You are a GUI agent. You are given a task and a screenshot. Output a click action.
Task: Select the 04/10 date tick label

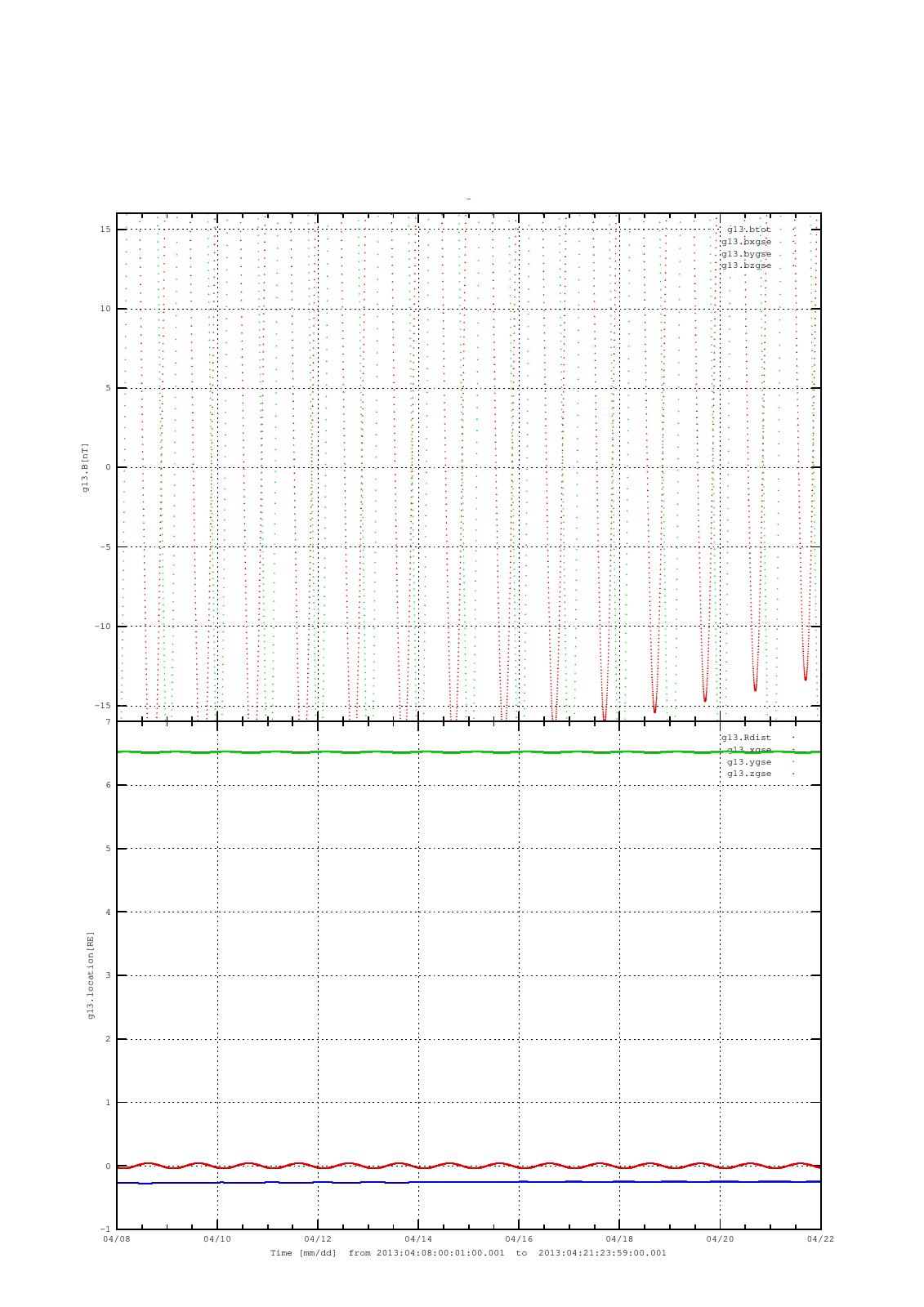pos(217,1239)
